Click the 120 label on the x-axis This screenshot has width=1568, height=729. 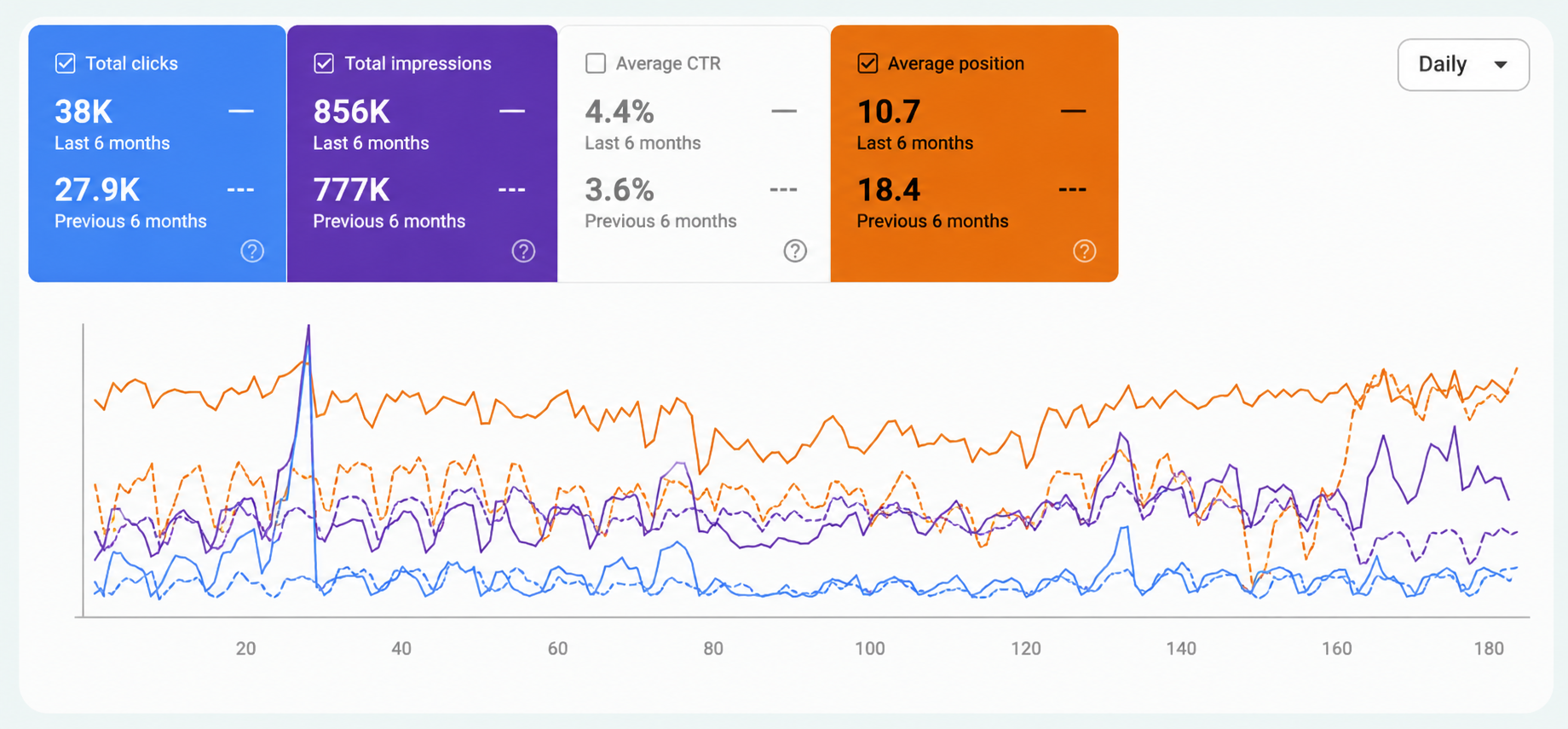(x=1026, y=649)
